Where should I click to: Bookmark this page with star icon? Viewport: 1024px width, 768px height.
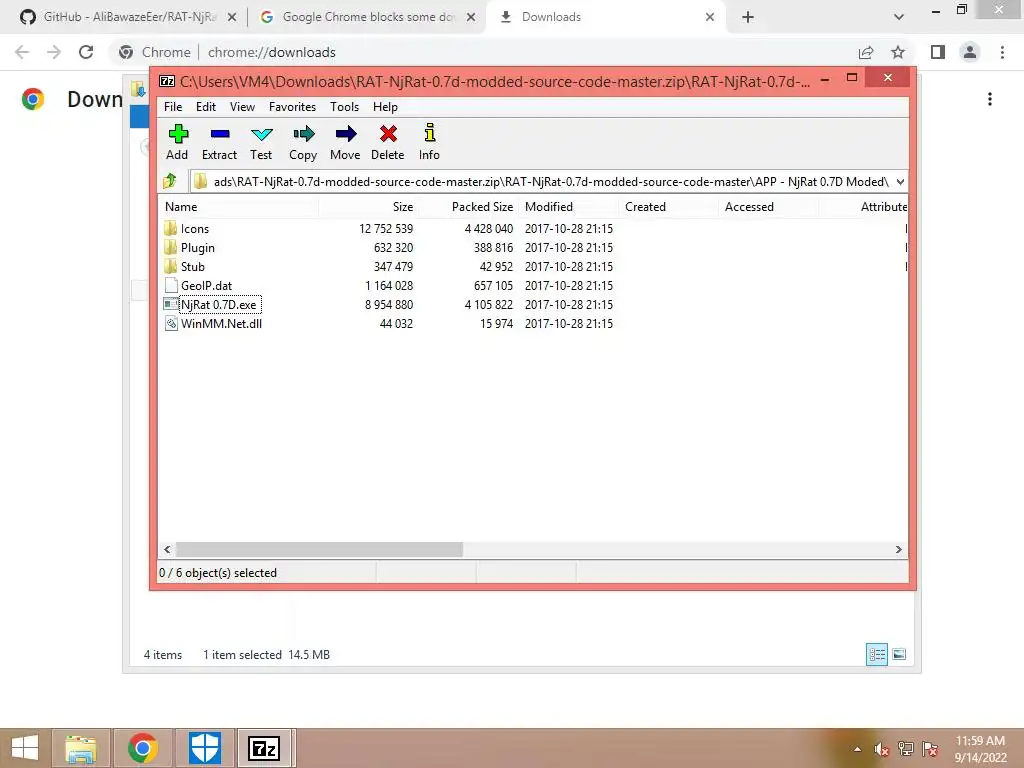(898, 52)
